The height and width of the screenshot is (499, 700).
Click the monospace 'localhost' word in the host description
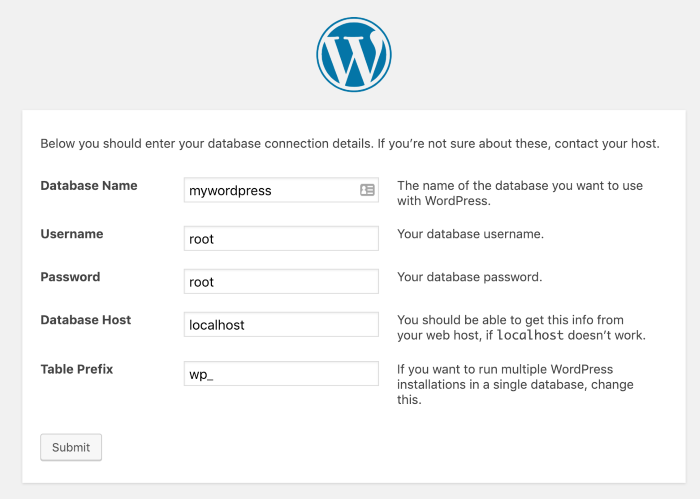click(530, 335)
